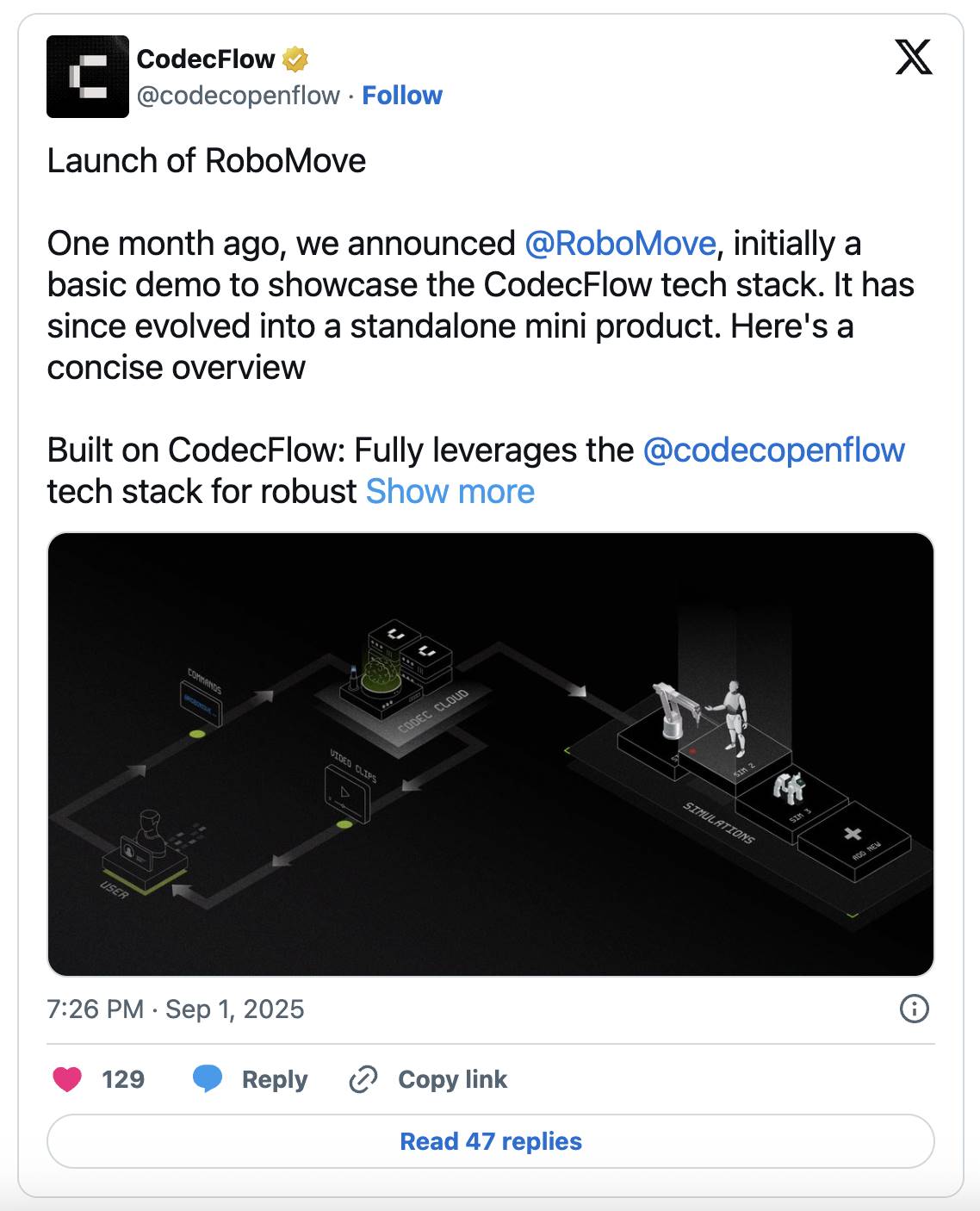
Task: Click the copy link chain icon
Action: [363, 1079]
